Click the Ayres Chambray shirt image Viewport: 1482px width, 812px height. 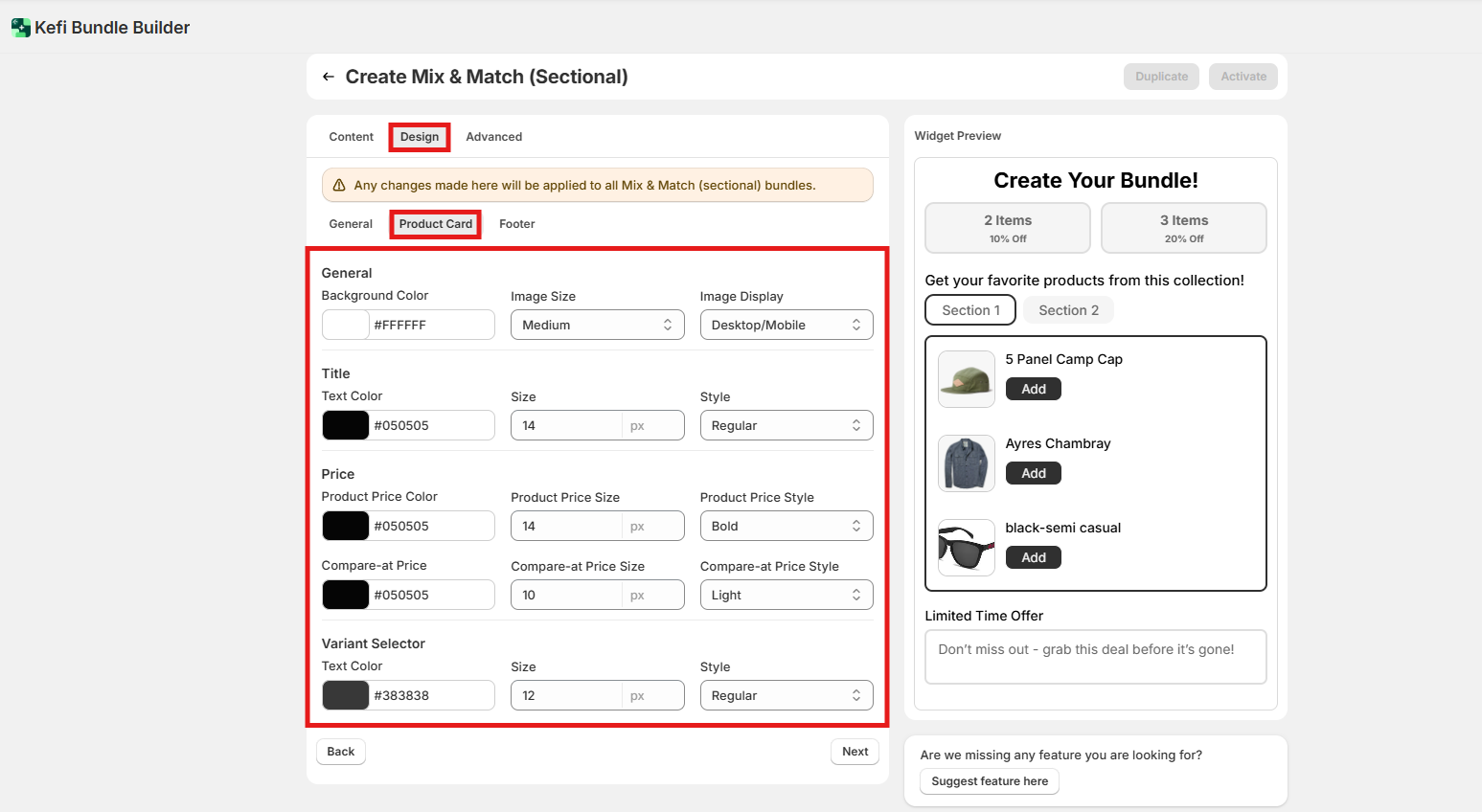point(966,463)
